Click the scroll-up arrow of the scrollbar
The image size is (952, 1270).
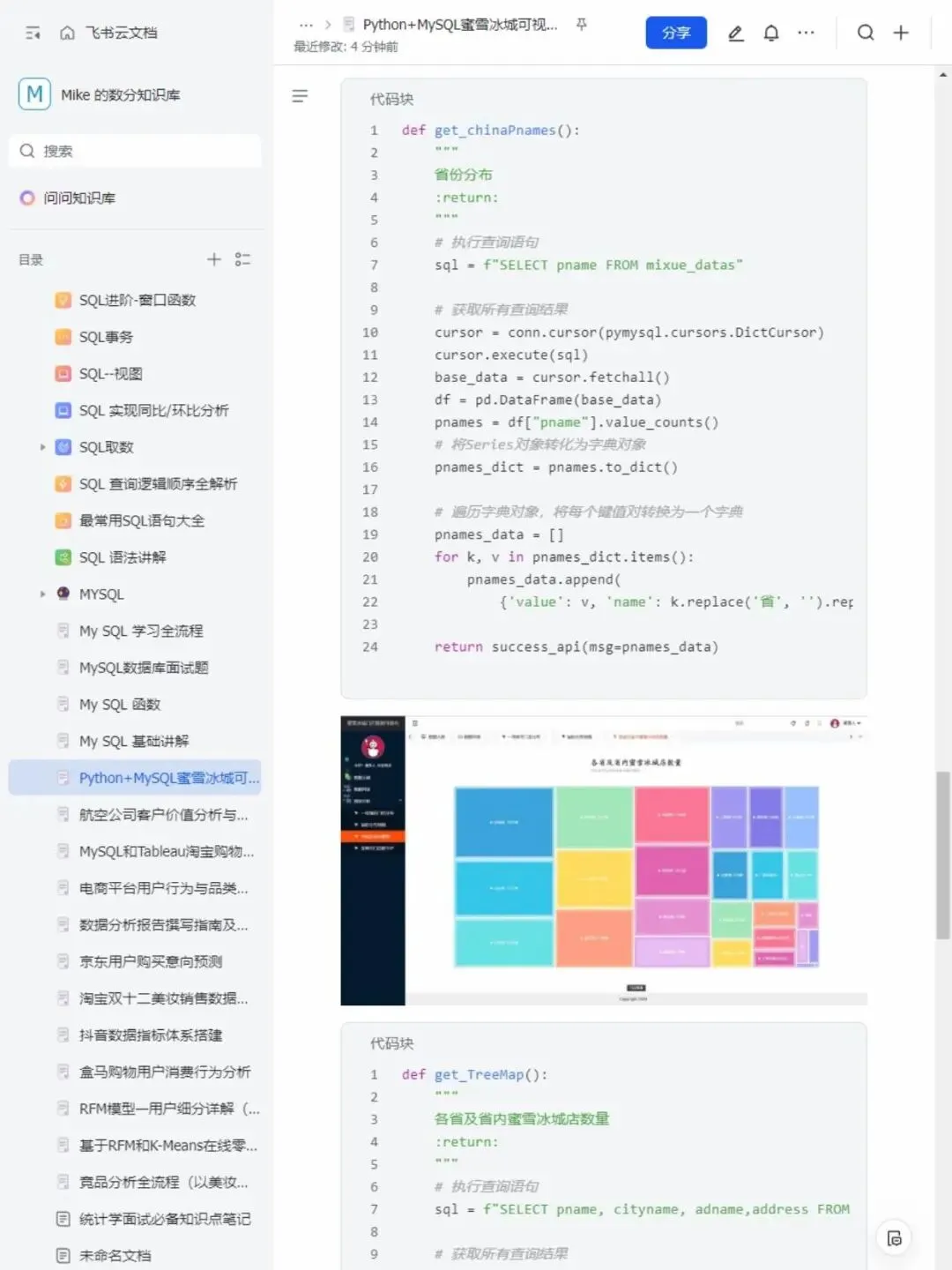[943, 76]
